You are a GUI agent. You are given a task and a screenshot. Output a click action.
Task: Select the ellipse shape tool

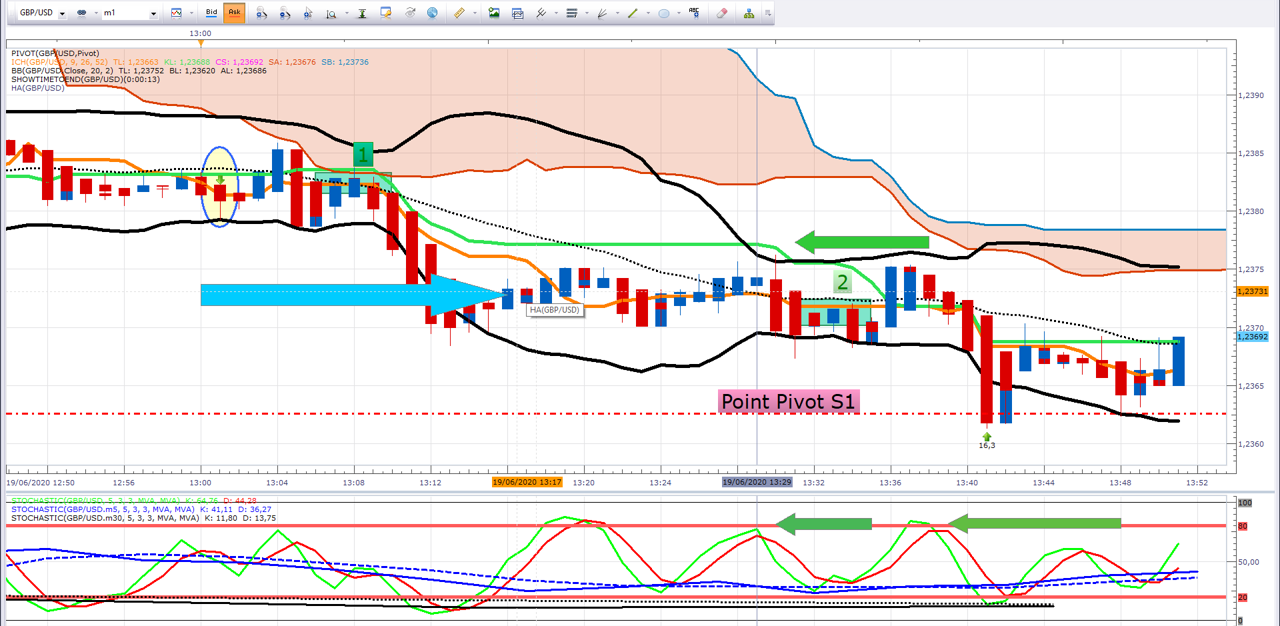tap(663, 14)
